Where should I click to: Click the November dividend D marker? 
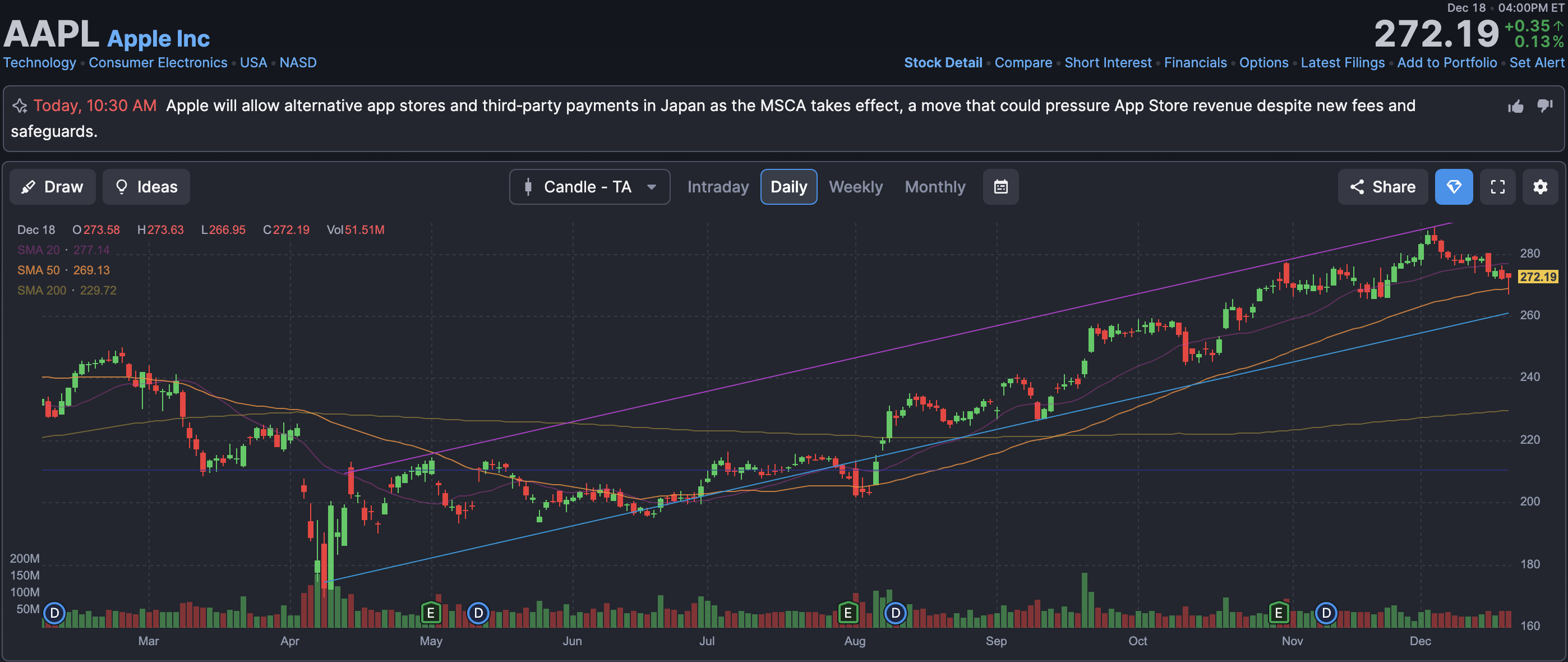coord(1325,612)
